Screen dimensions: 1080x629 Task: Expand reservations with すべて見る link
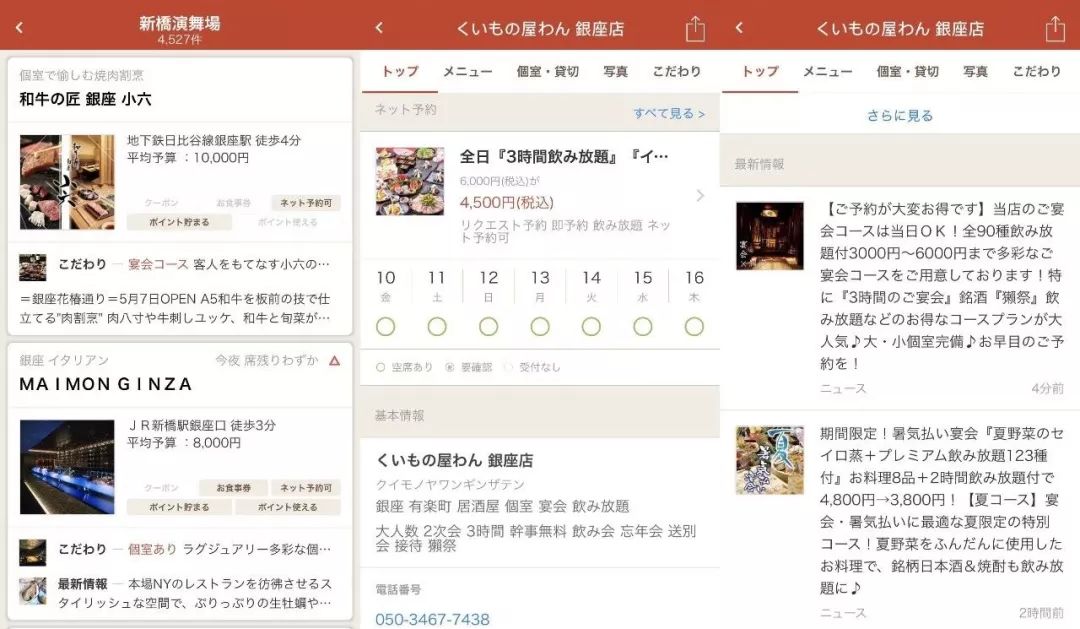(669, 113)
